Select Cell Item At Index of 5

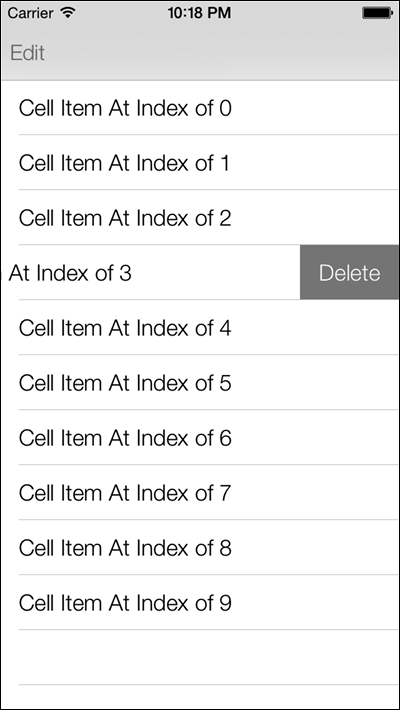[x=200, y=383]
